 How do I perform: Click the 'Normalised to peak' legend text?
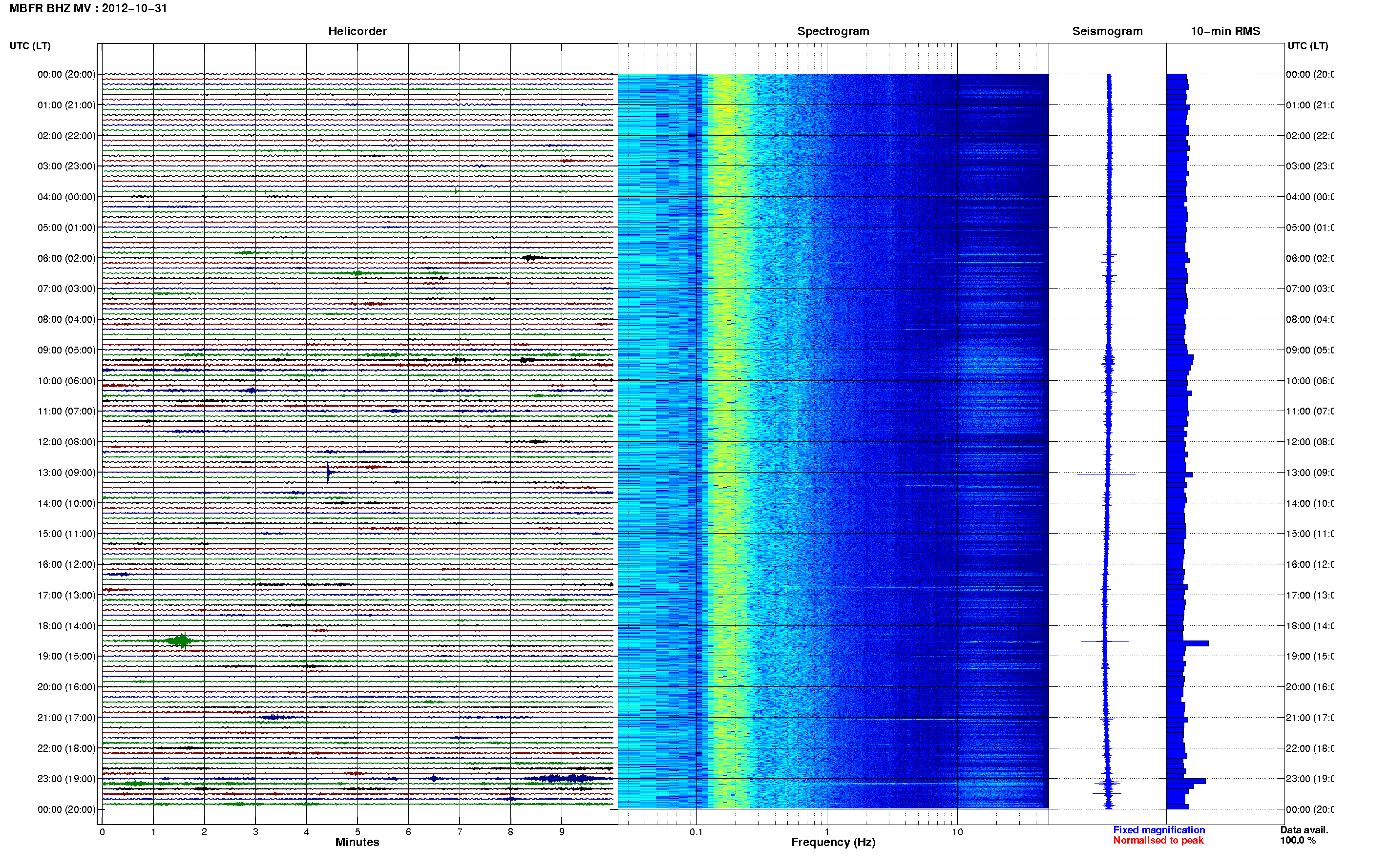[1158, 840]
